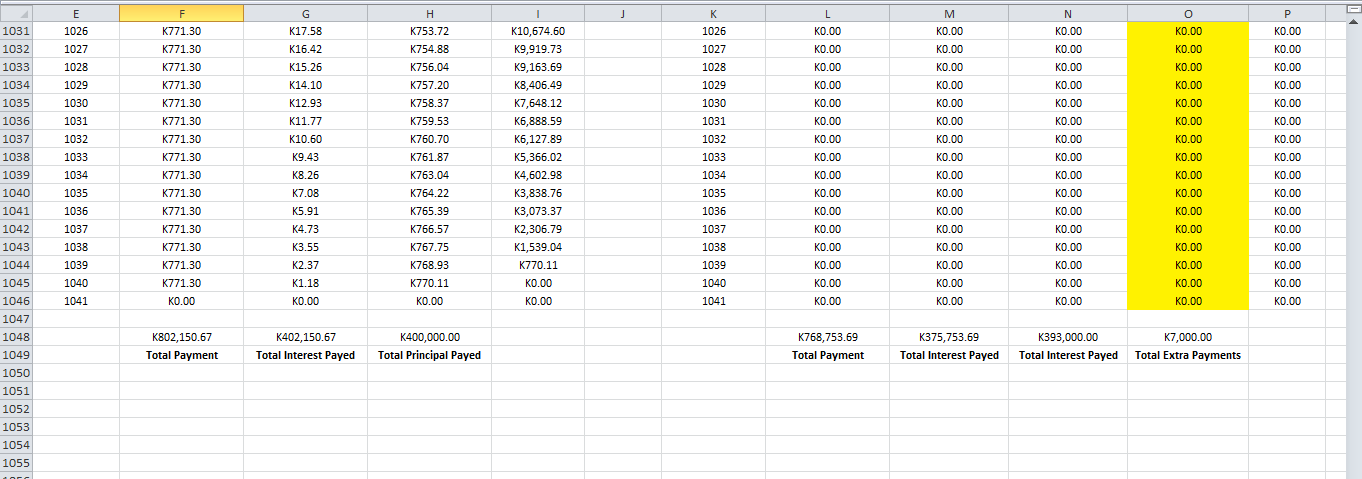Click the Total Principal Payed label

(x=429, y=355)
